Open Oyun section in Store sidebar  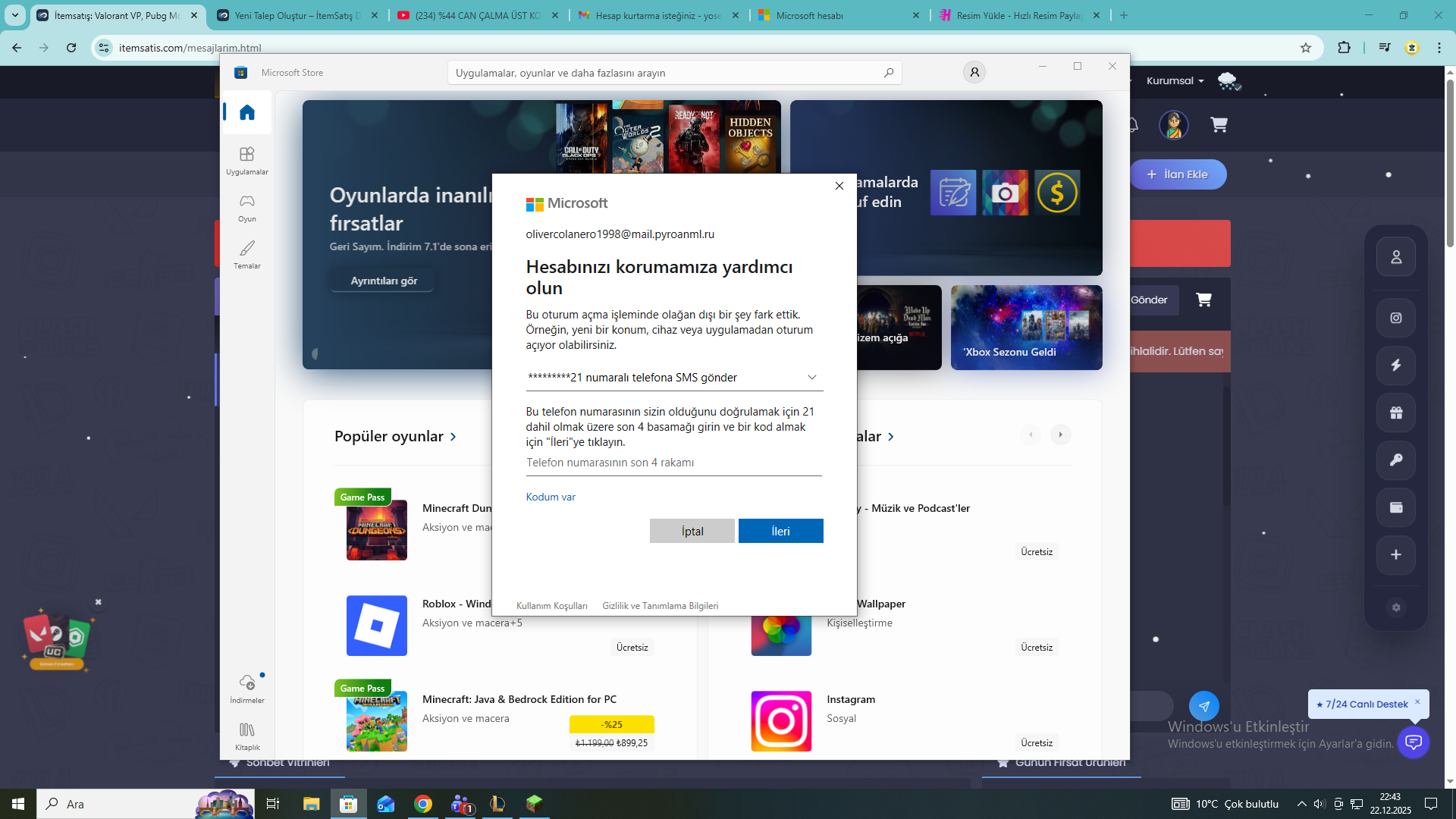tap(247, 207)
